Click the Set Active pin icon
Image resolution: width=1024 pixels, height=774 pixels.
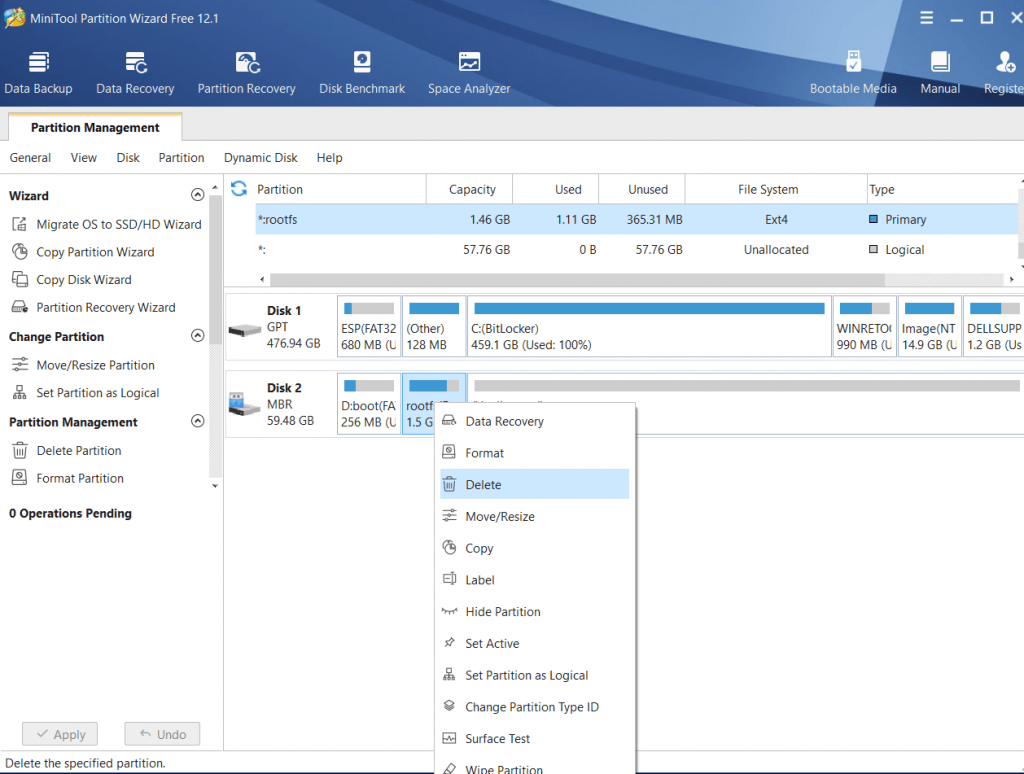(x=449, y=643)
